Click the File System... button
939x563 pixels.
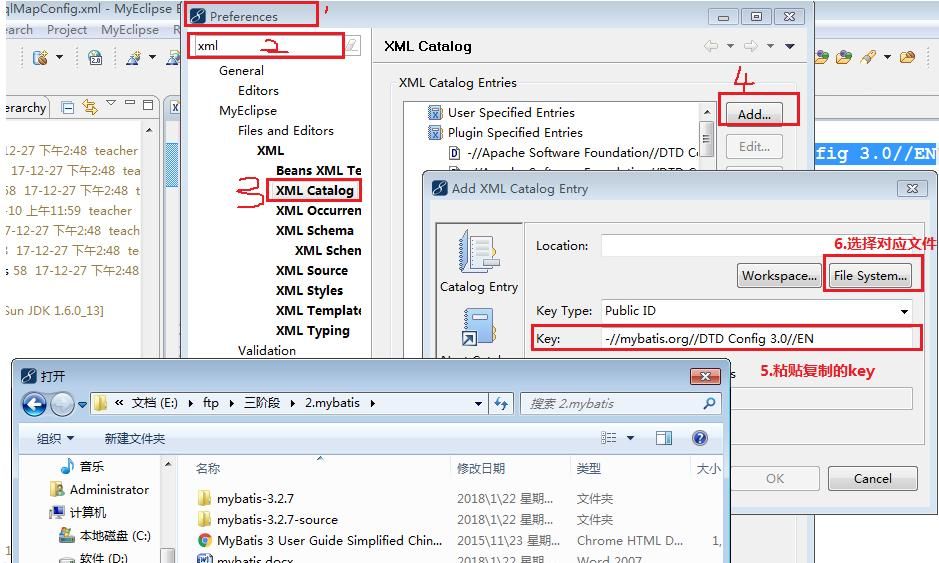(869, 276)
